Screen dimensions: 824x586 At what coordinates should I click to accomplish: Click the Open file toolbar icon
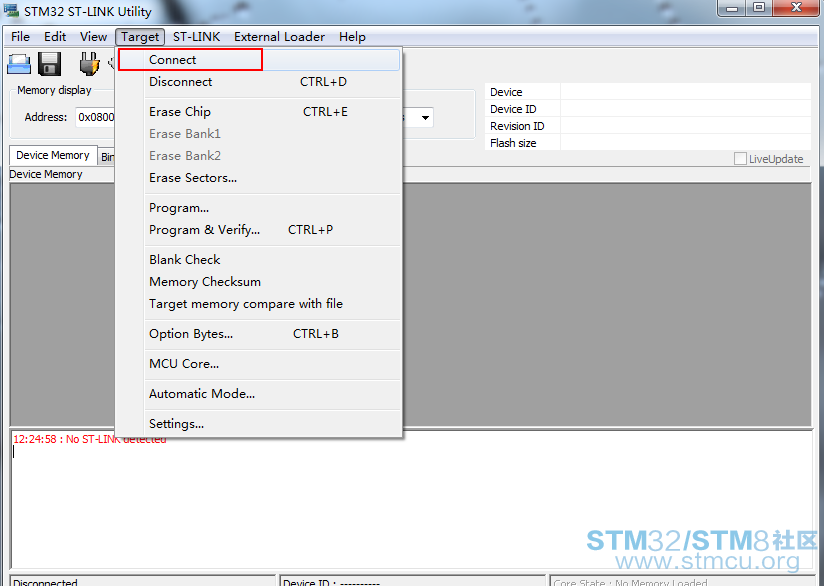pos(19,64)
